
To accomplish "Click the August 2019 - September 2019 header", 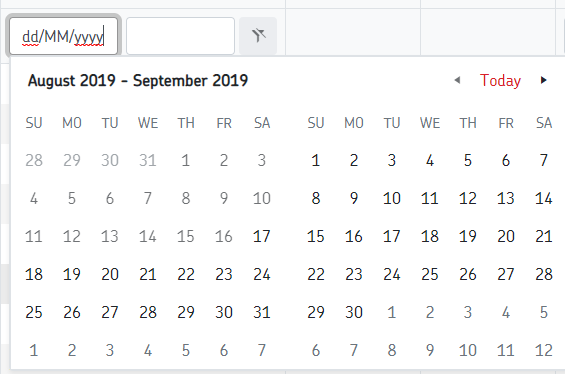I will pyautogui.click(x=138, y=80).
